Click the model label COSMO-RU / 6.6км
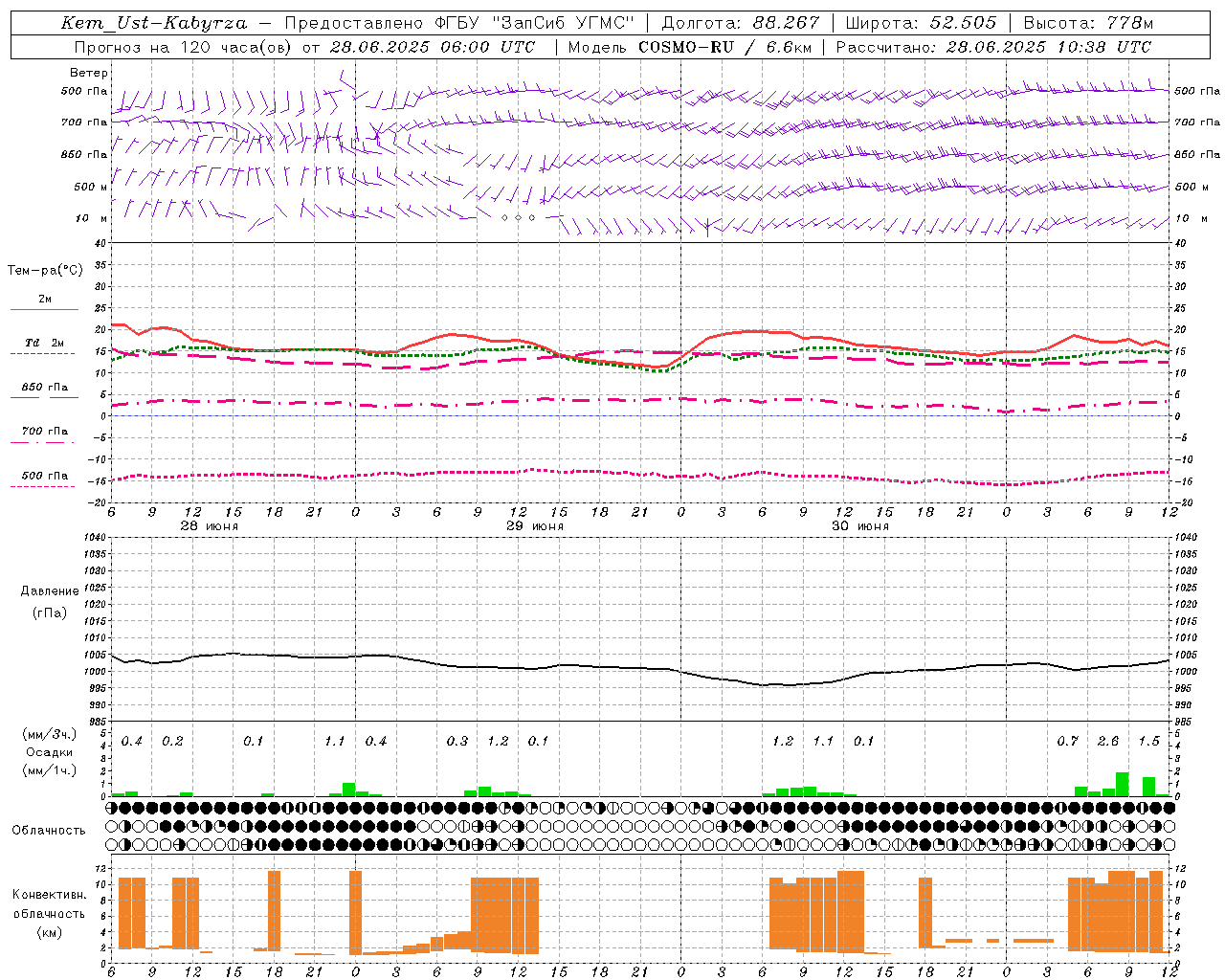1225x980 pixels. [724, 47]
